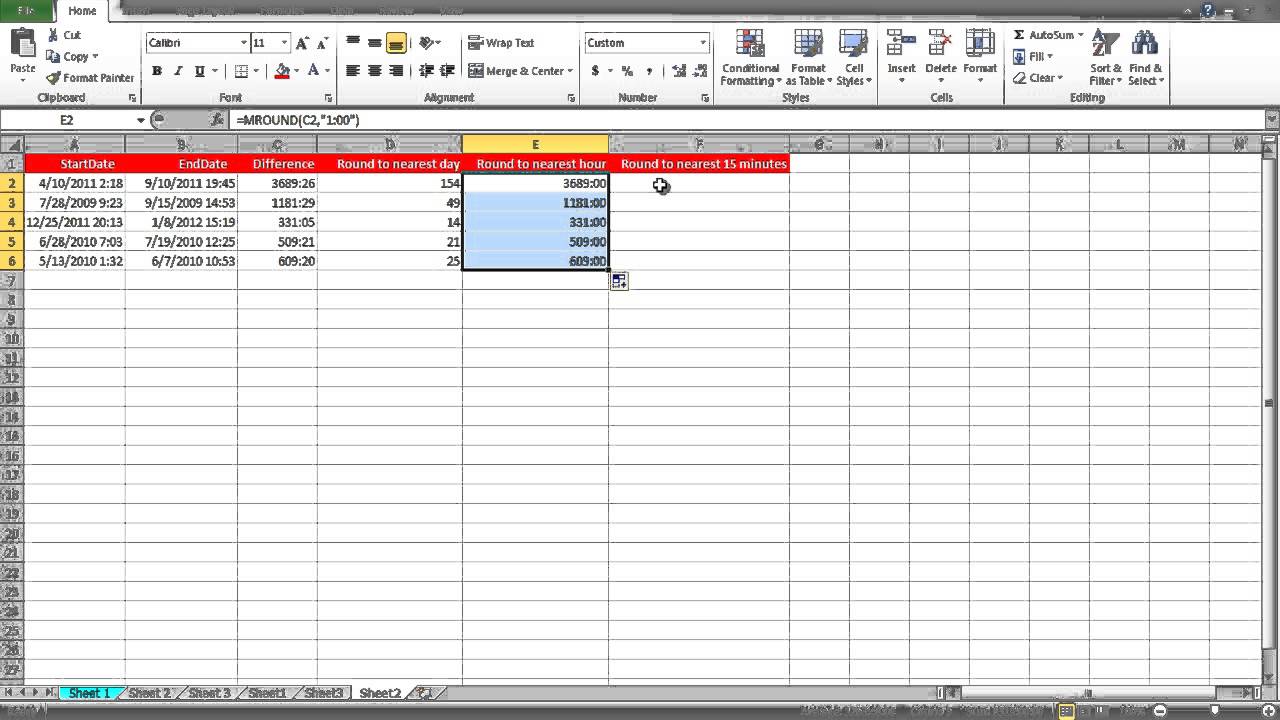Increase font size with Grow Font icon

tap(302, 43)
